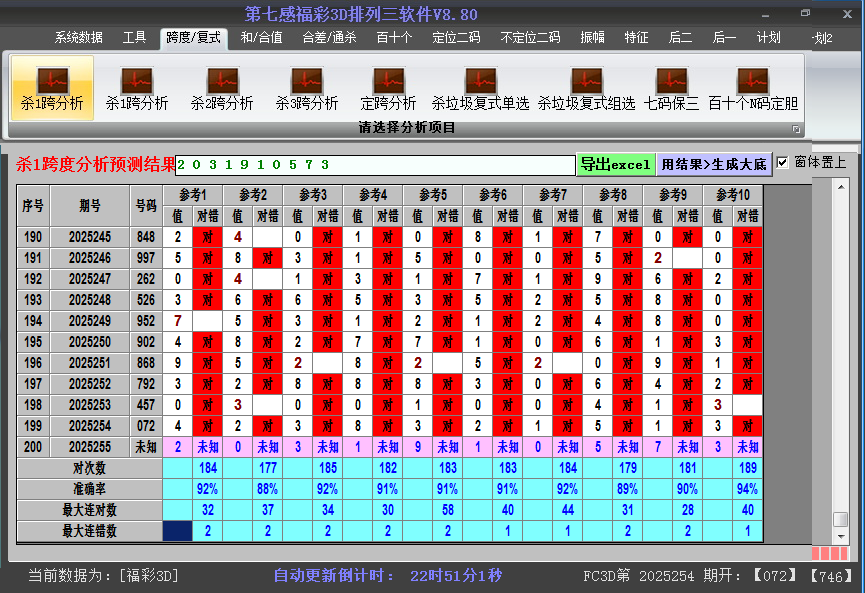This screenshot has width=865, height=593.
Task: Click the highlighted 杀1跨分析 icon
Action: [52, 88]
